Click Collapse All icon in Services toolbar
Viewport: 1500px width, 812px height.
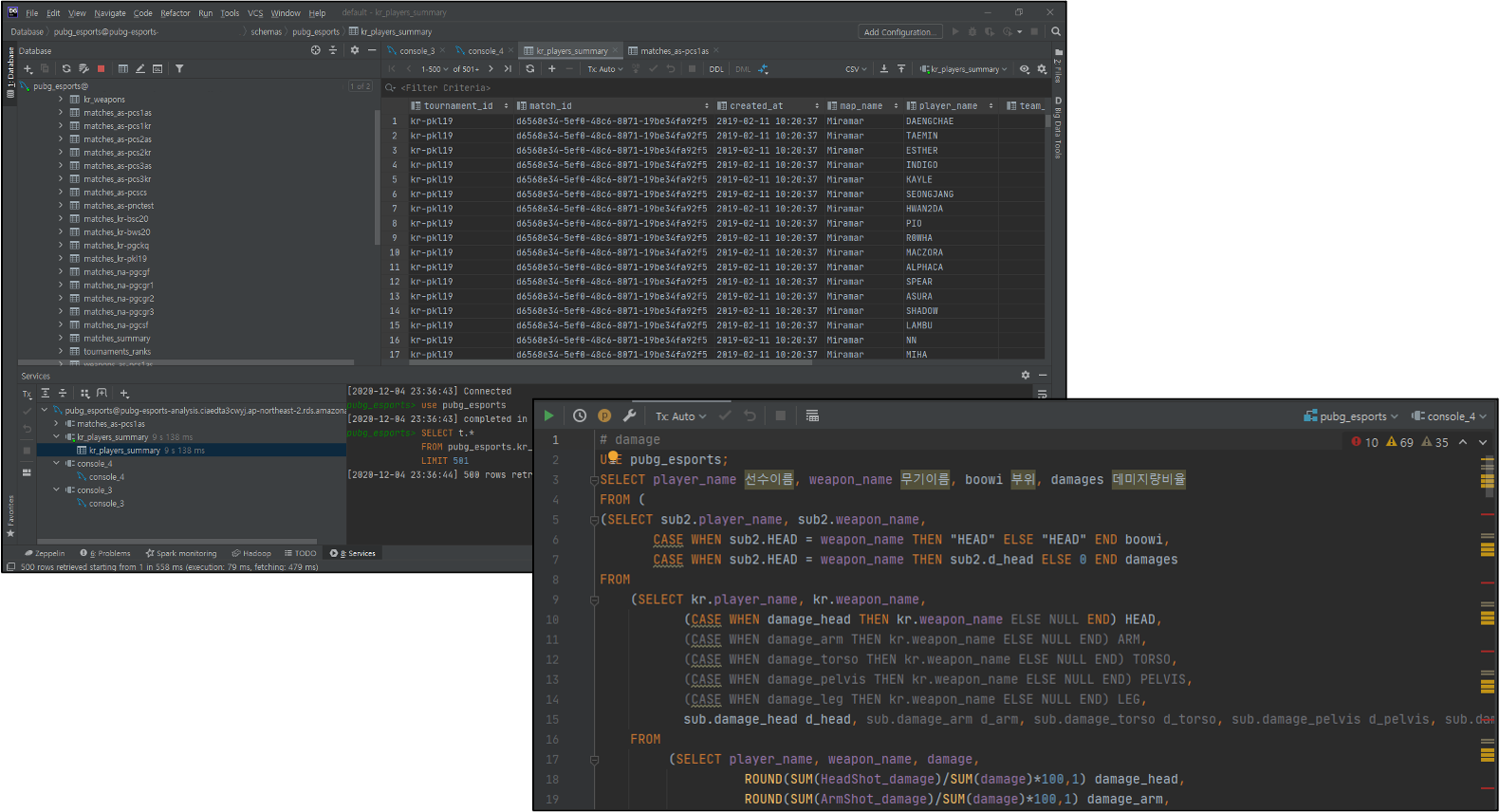[63, 393]
